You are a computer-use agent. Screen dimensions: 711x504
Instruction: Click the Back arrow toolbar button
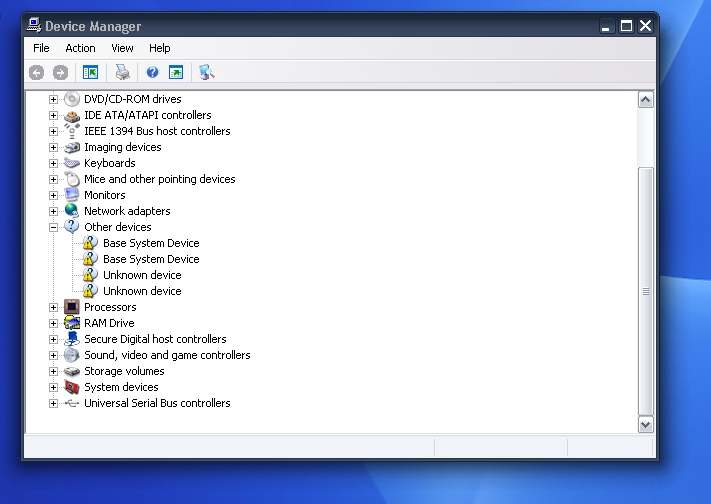(36, 73)
